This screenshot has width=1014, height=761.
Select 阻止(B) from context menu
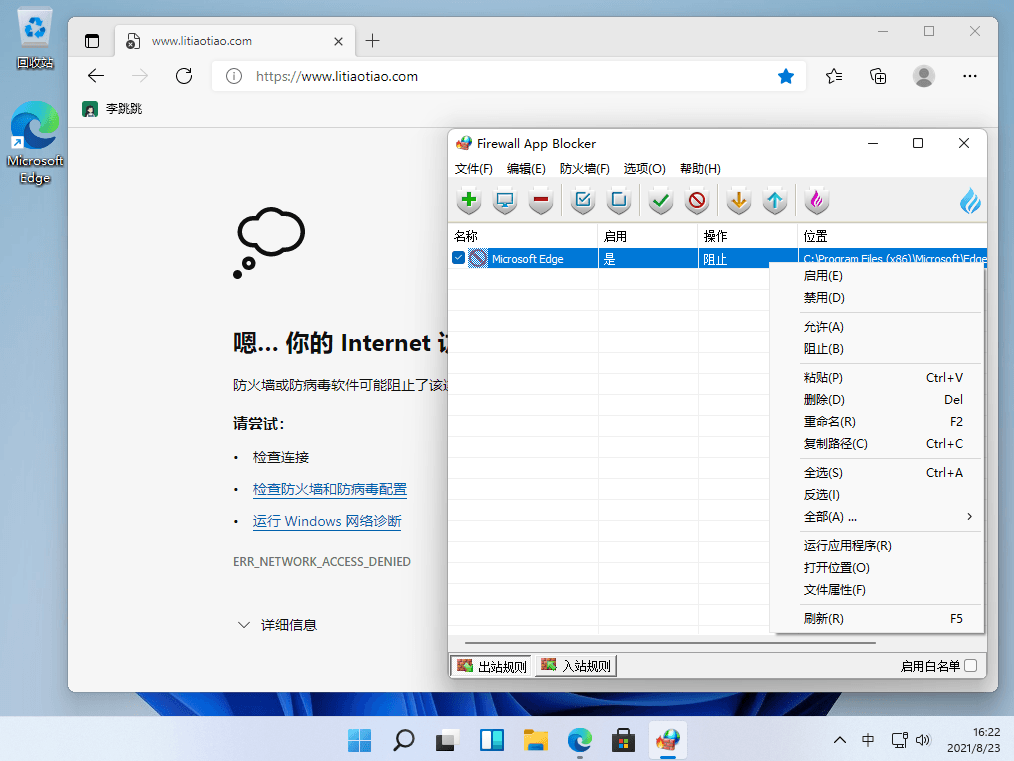click(876, 349)
